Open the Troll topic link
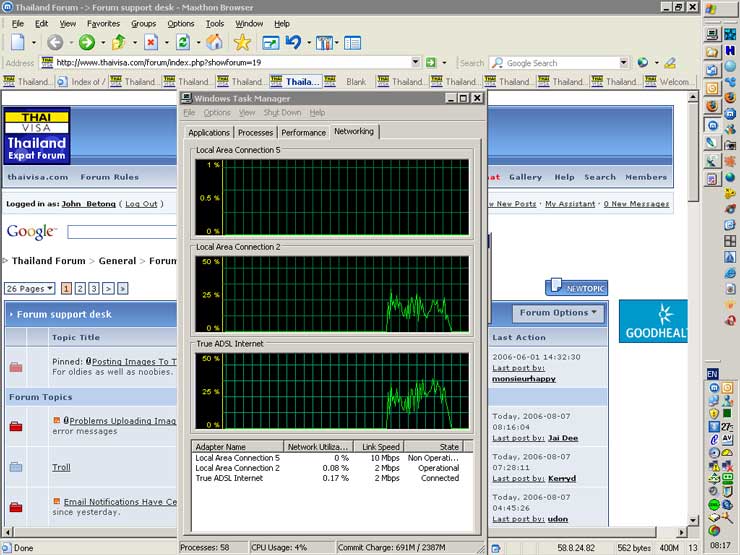The height and width of the screenshot is (555, 740). [61, 467]
